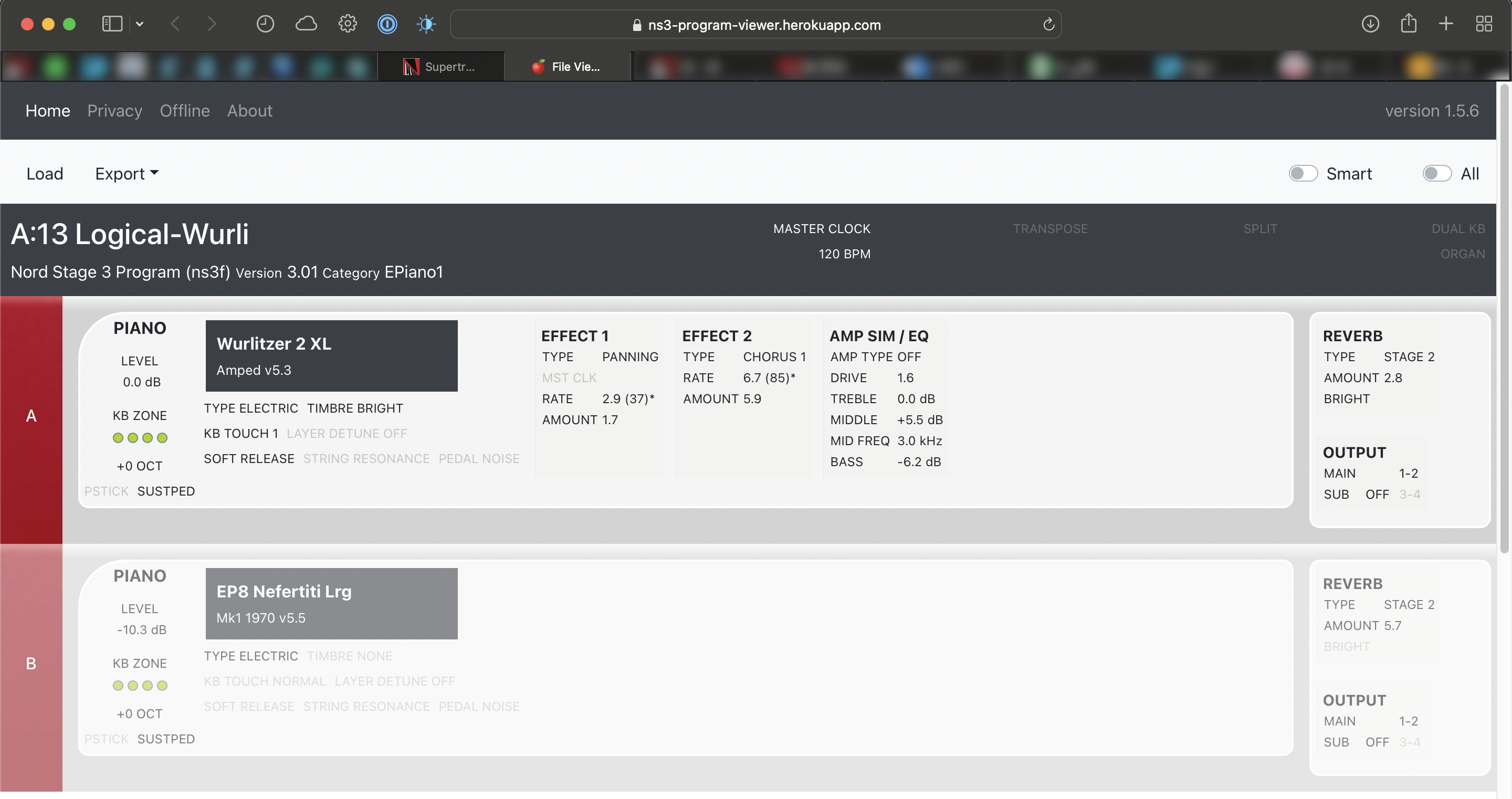Switch to the Supertr... tab
Screen dimensions: 1512x799
[441, 66]
